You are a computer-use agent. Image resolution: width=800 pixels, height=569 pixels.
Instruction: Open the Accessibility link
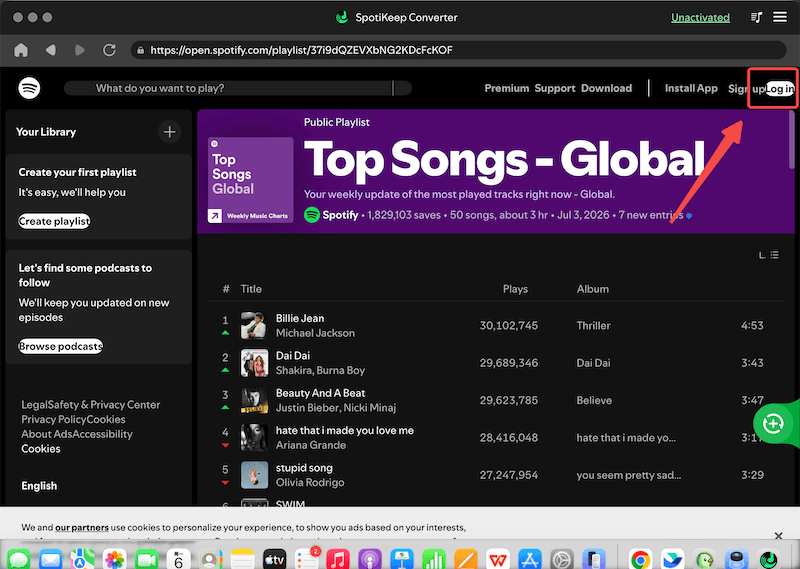[101, 434]
